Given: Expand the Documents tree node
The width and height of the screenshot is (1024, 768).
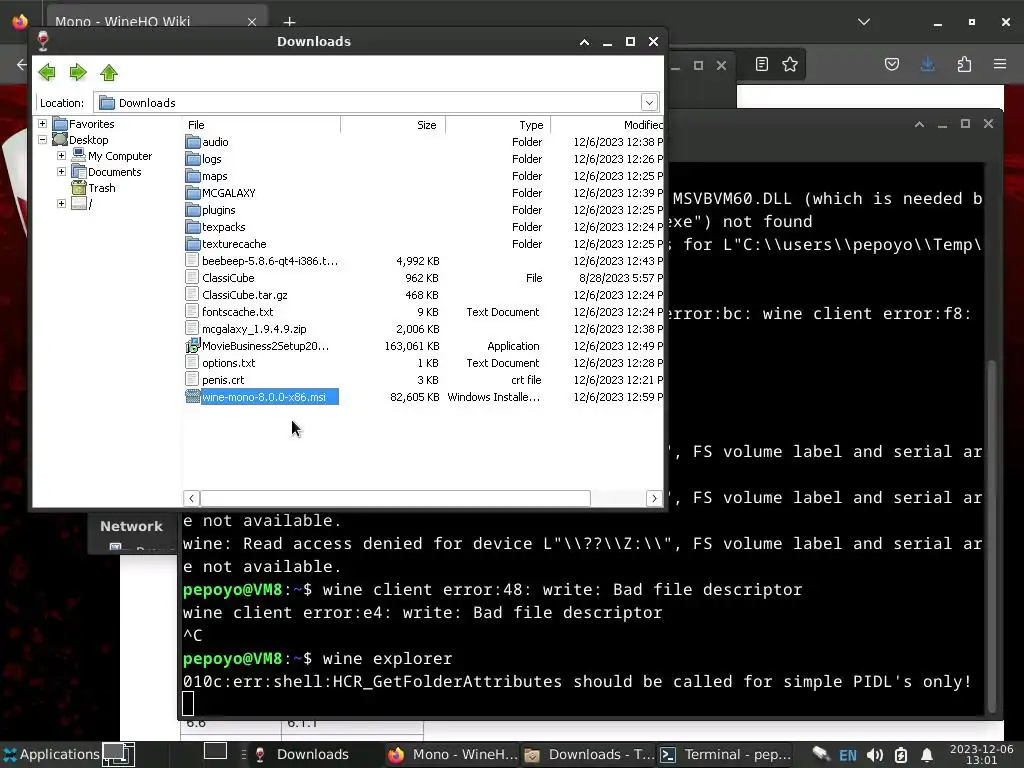Looking at the screenshot, I should click(61, 172).
